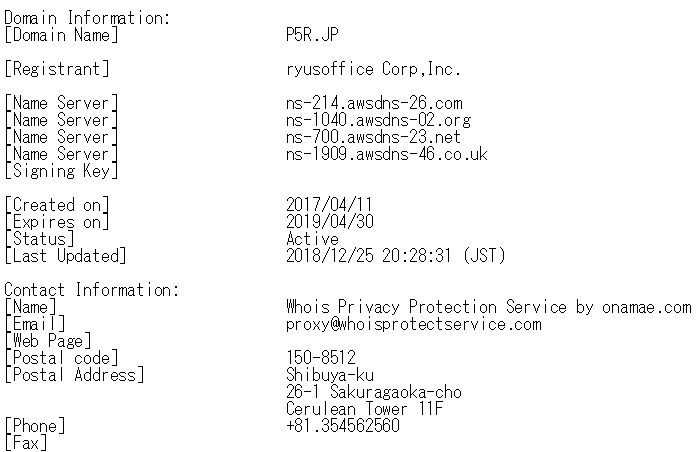Click the Active status value
Viewport: 698px width, 452px height.
312,239
